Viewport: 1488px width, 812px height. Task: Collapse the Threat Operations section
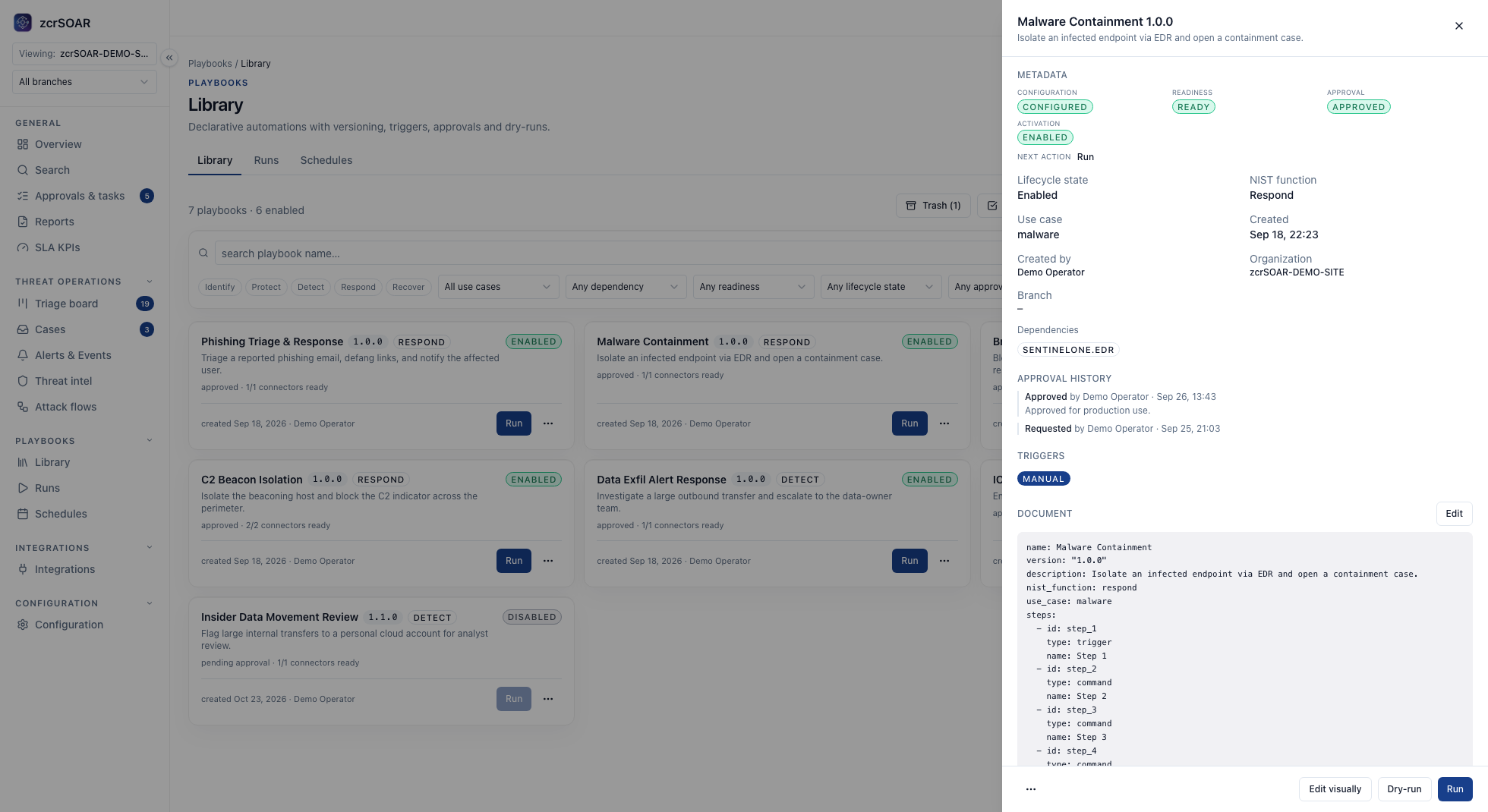tap(150, 282)
